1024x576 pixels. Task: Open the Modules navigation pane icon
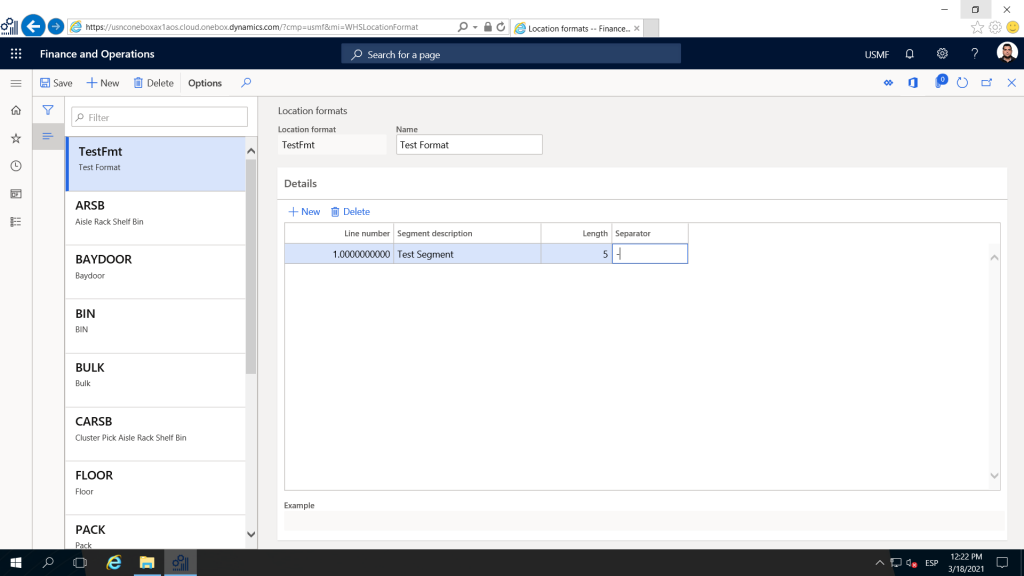15,221
